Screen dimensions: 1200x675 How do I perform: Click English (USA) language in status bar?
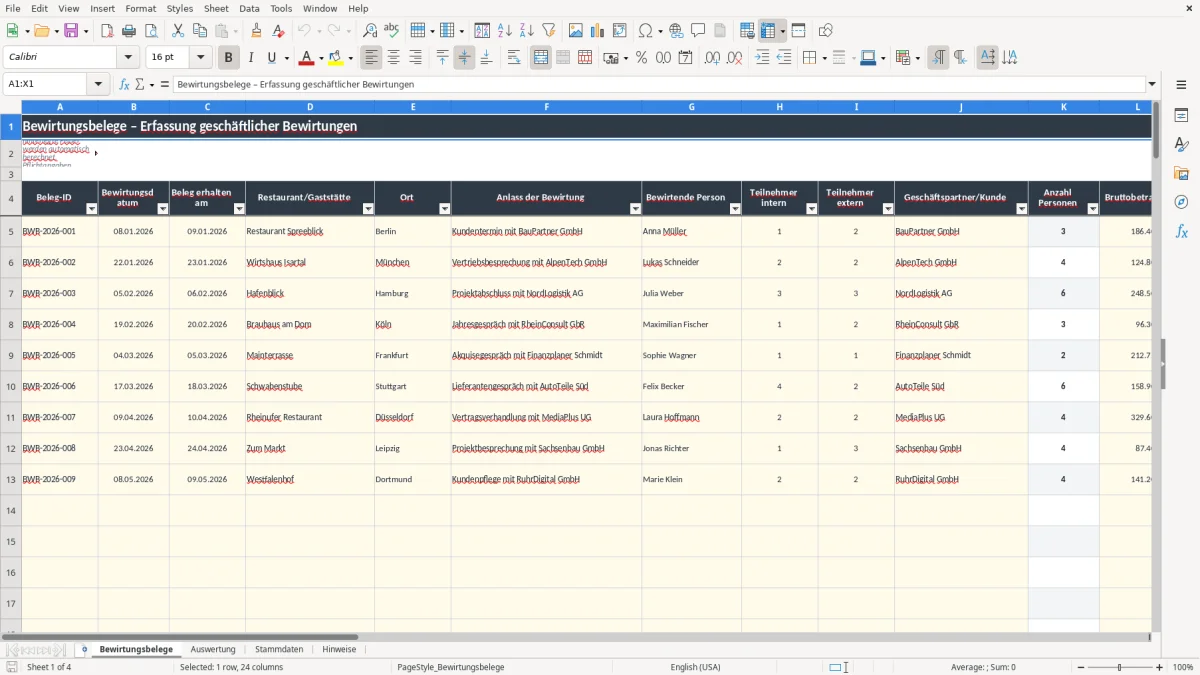click(x=695, y=667)
